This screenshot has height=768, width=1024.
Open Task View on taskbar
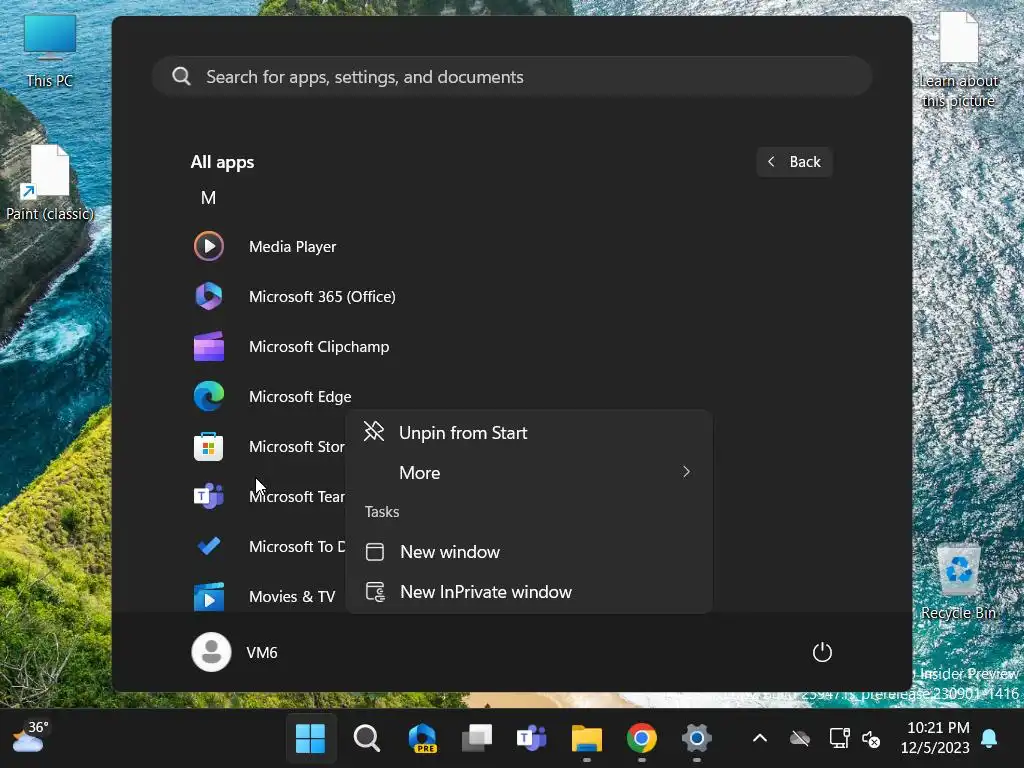(477, 738)
